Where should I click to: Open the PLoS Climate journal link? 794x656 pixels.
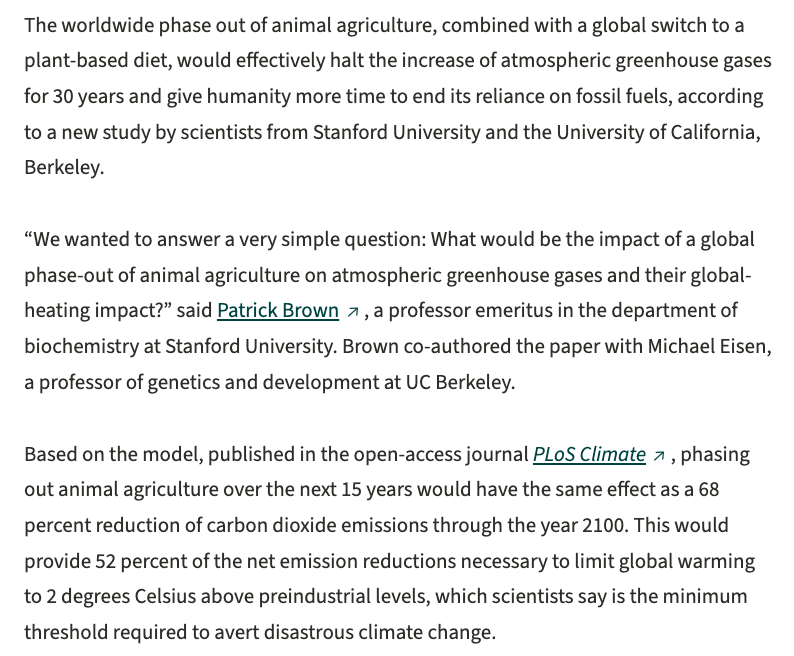pyautogui.click(x=589, y=454)
